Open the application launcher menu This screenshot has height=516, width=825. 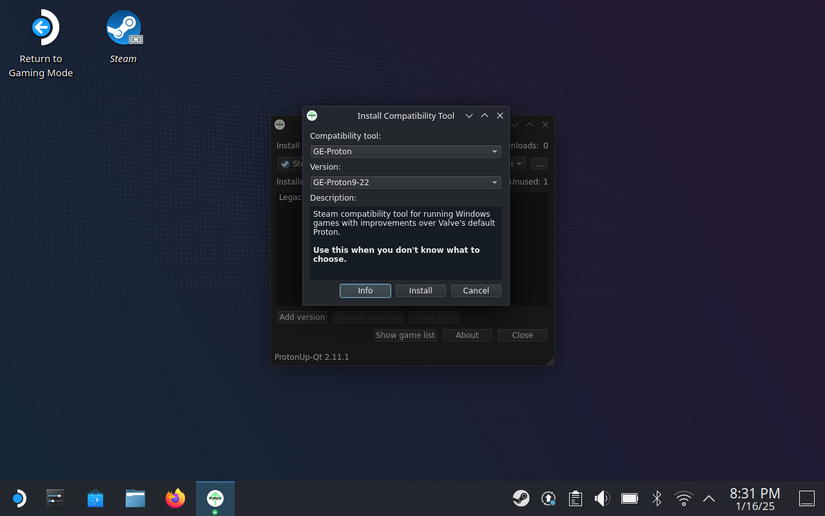tap(18, 498)
